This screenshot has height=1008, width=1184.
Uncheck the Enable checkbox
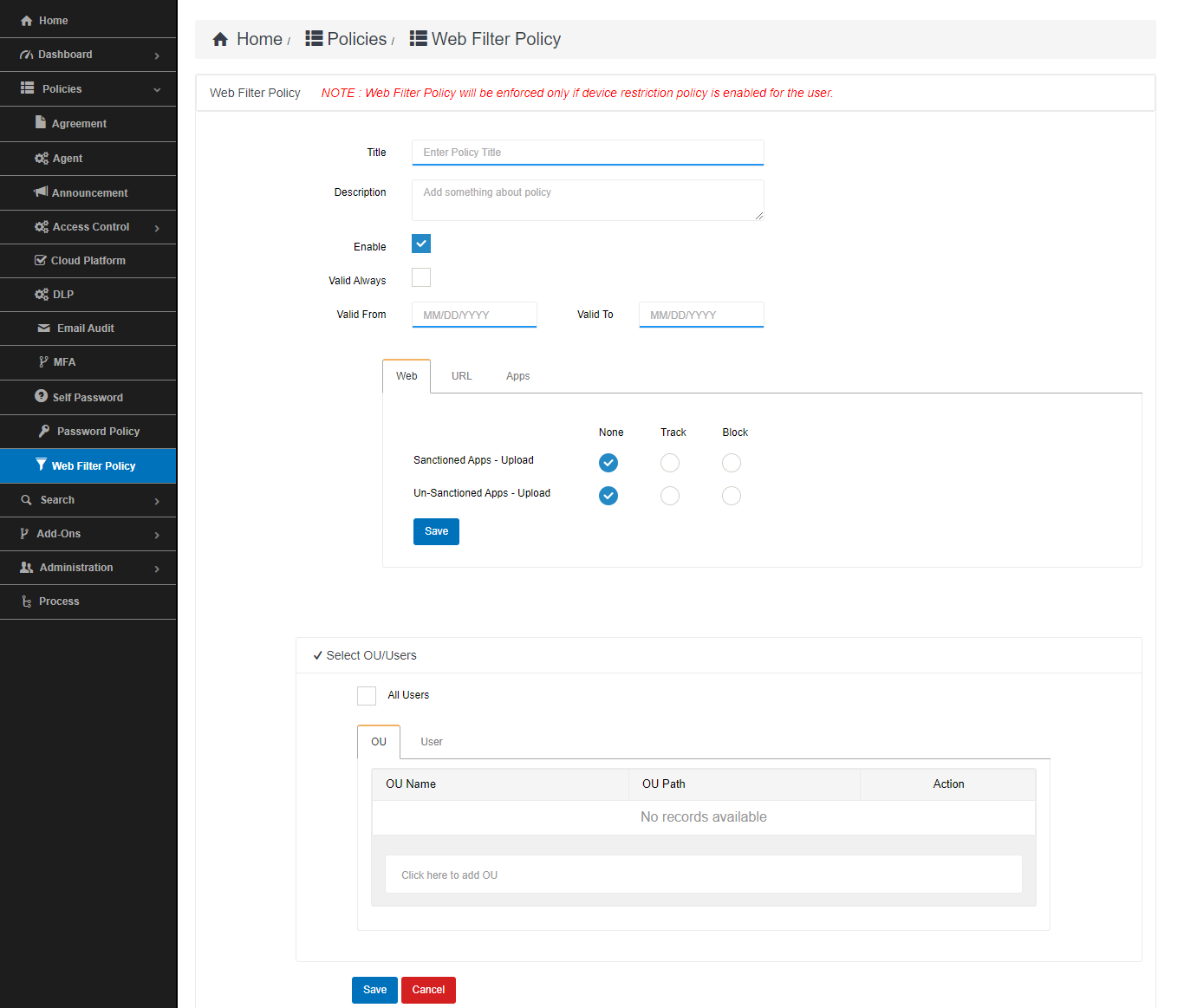pos(421,244)
